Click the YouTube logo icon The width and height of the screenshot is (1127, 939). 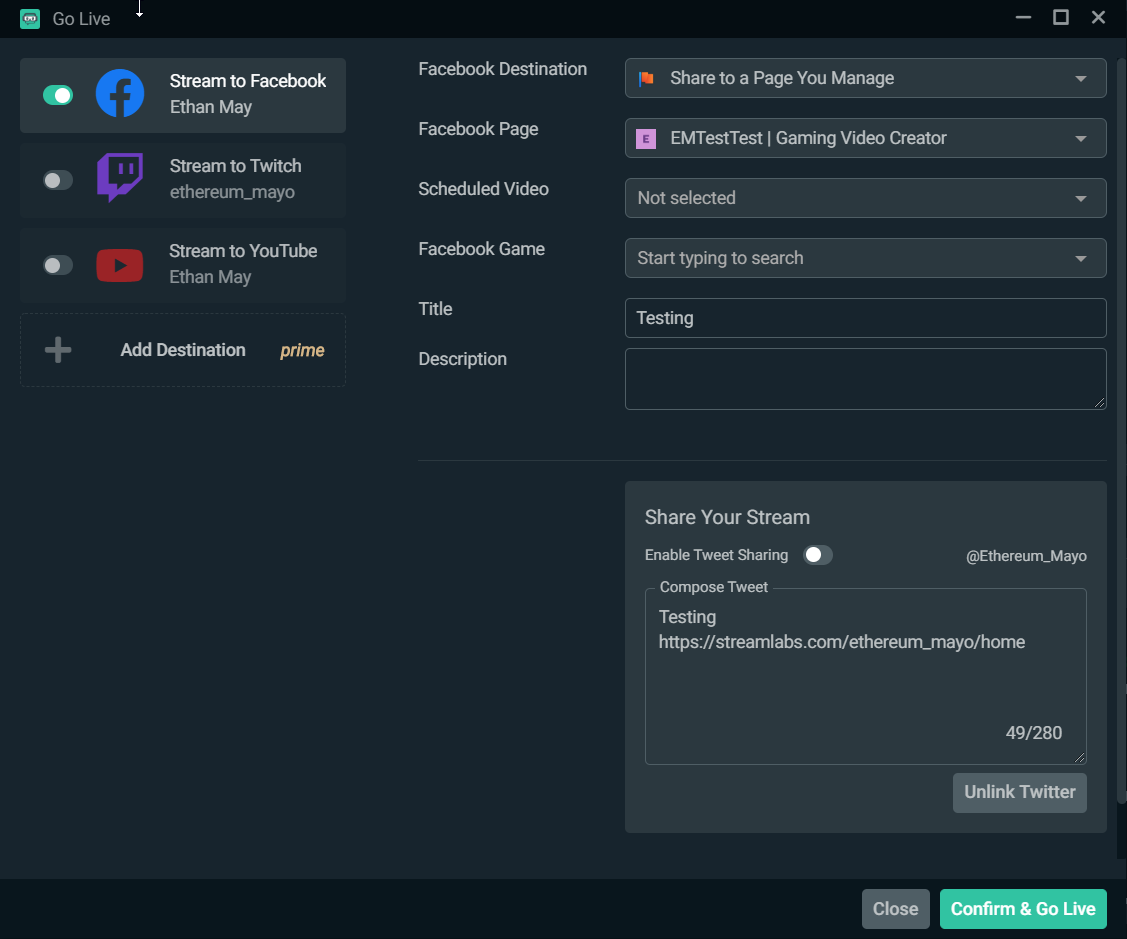pos(120,265)
